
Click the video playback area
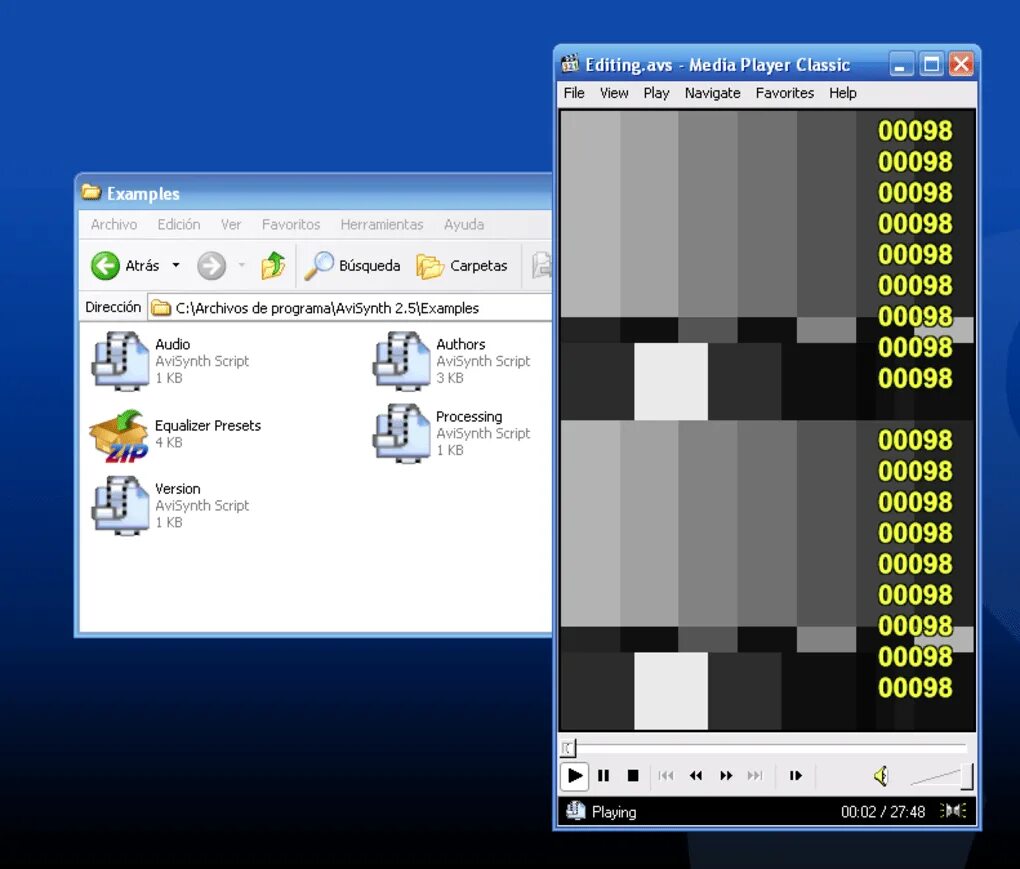coord(768,420)
